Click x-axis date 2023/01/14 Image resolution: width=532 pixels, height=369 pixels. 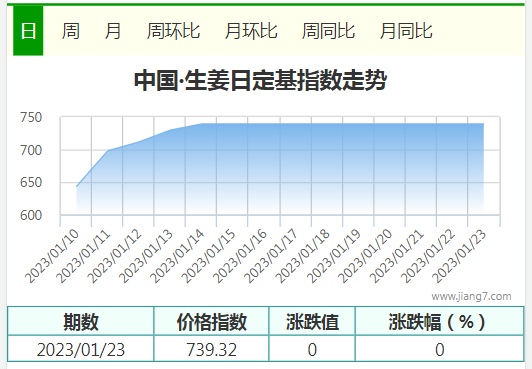[x=177, y=256]
